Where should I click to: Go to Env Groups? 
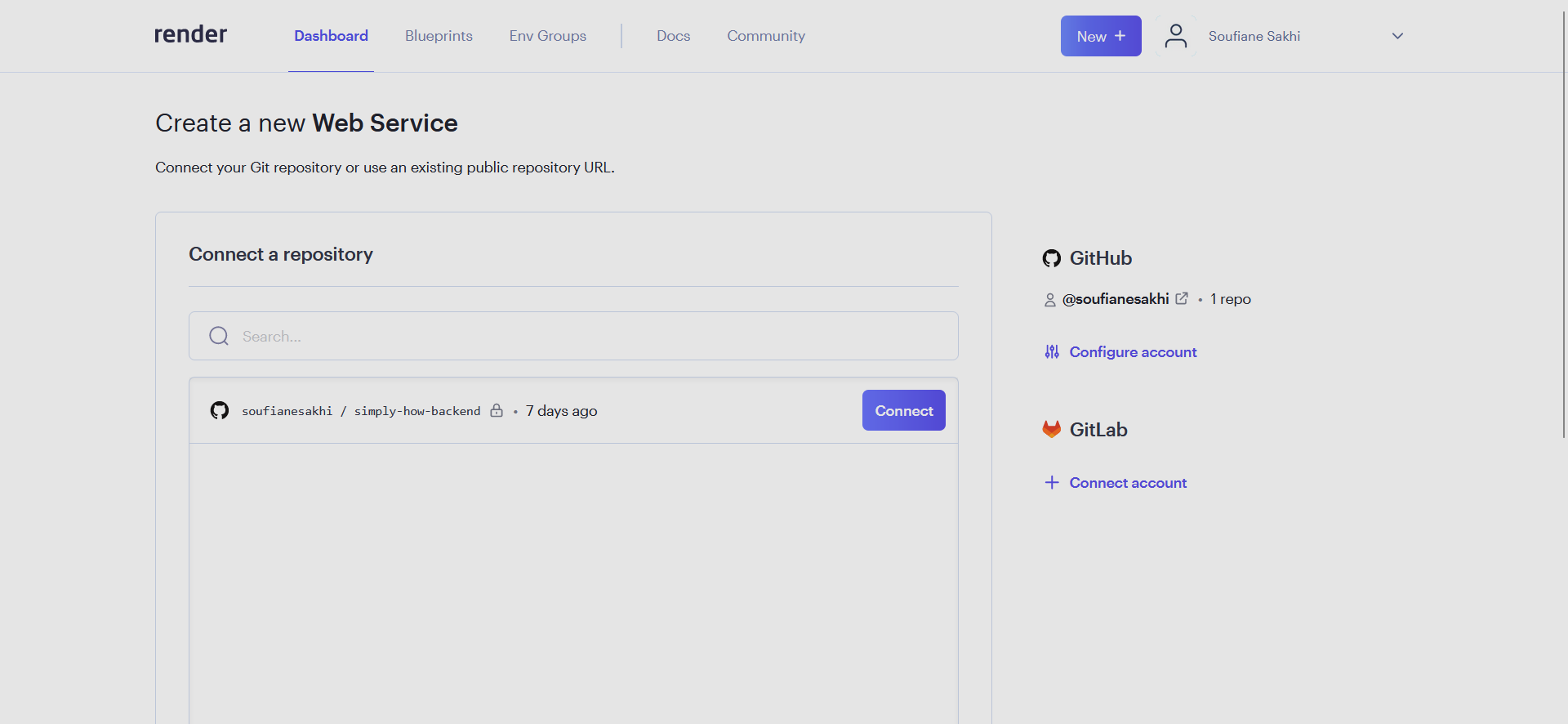pos(548,36)
